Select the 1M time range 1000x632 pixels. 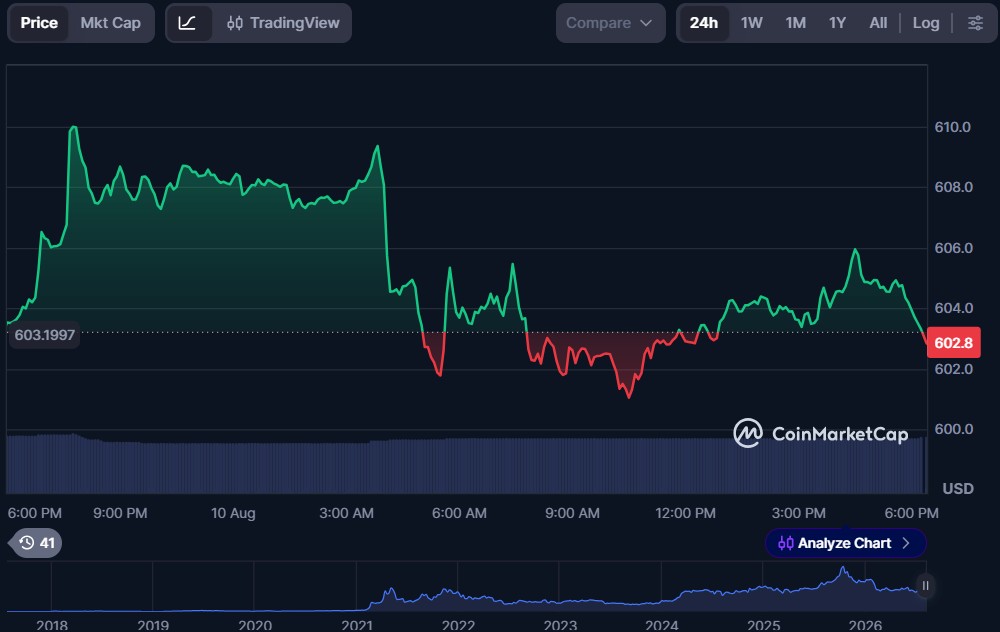pos(795,23)
